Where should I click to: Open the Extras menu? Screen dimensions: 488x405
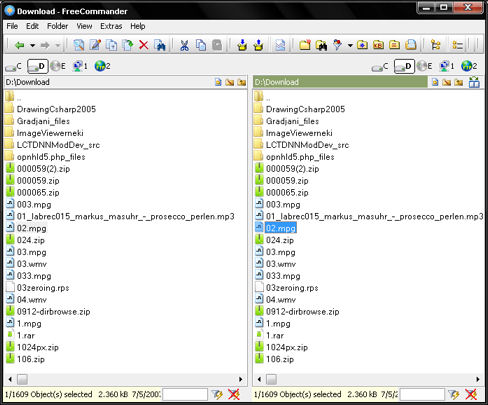pos(111,26)
